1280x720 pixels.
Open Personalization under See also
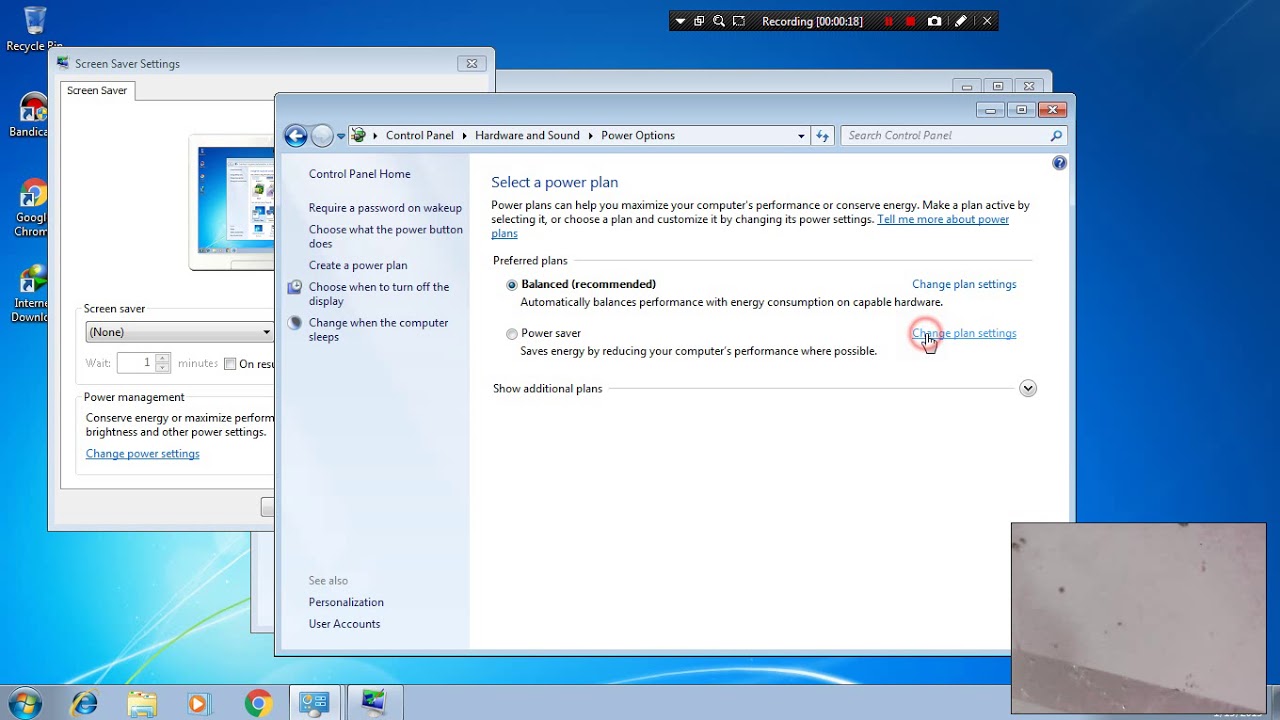(346, 602)
